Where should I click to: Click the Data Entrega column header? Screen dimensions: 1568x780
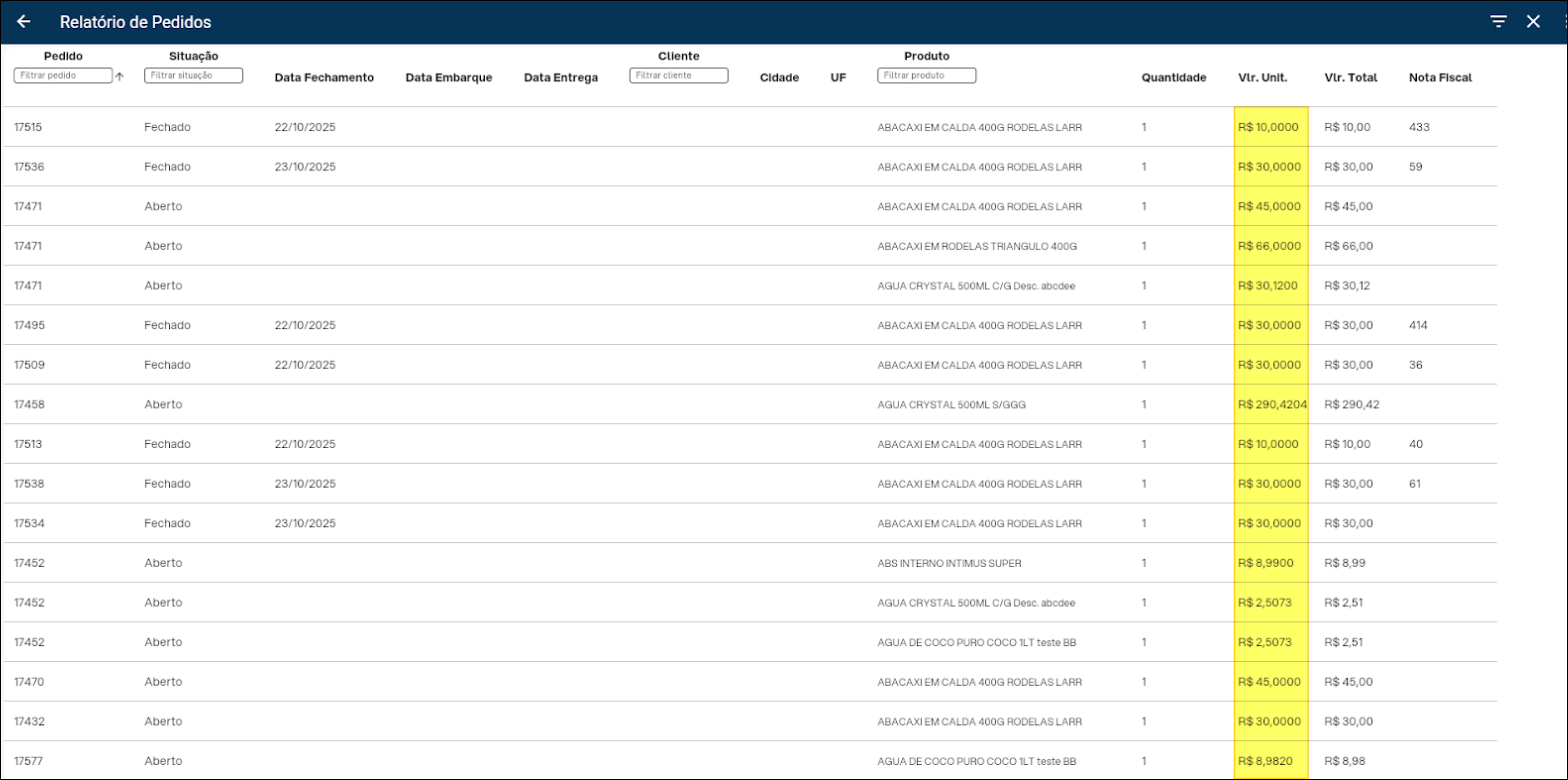pos(561,78)
